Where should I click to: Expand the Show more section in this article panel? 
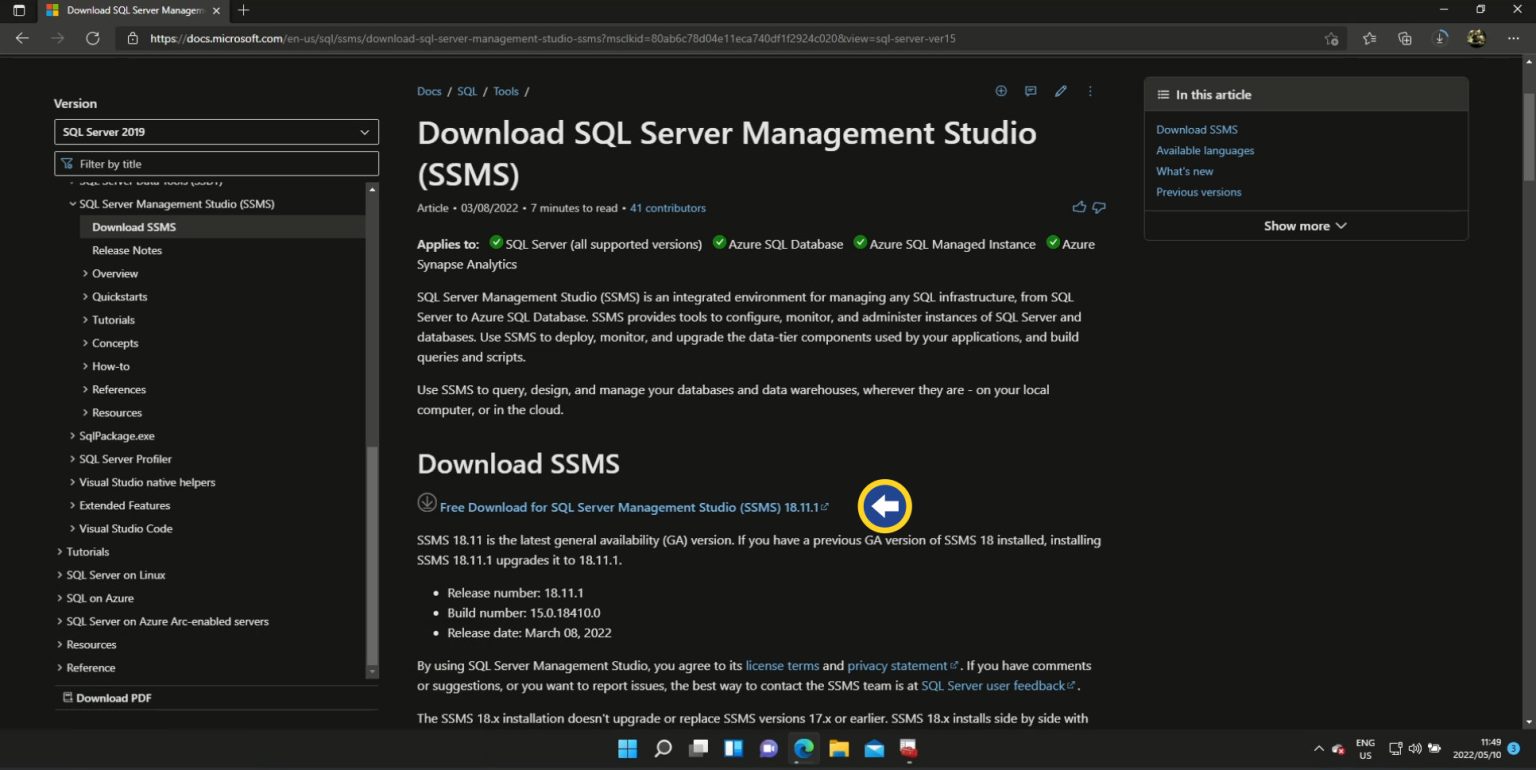(1305, 226)
